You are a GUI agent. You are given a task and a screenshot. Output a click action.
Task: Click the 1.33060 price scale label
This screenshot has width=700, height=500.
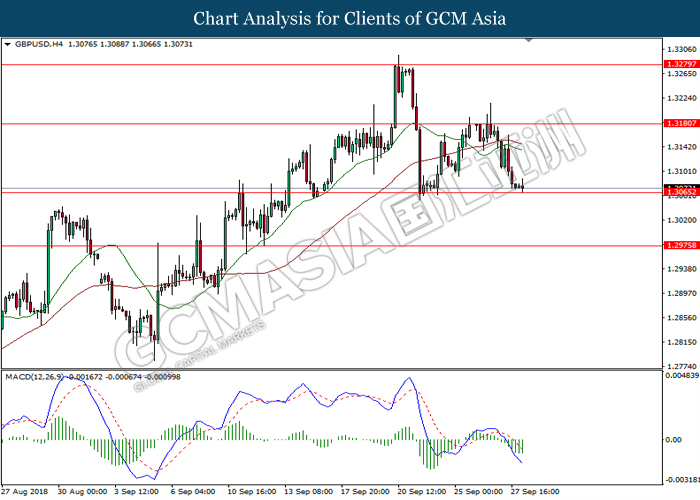click(682, 49)
